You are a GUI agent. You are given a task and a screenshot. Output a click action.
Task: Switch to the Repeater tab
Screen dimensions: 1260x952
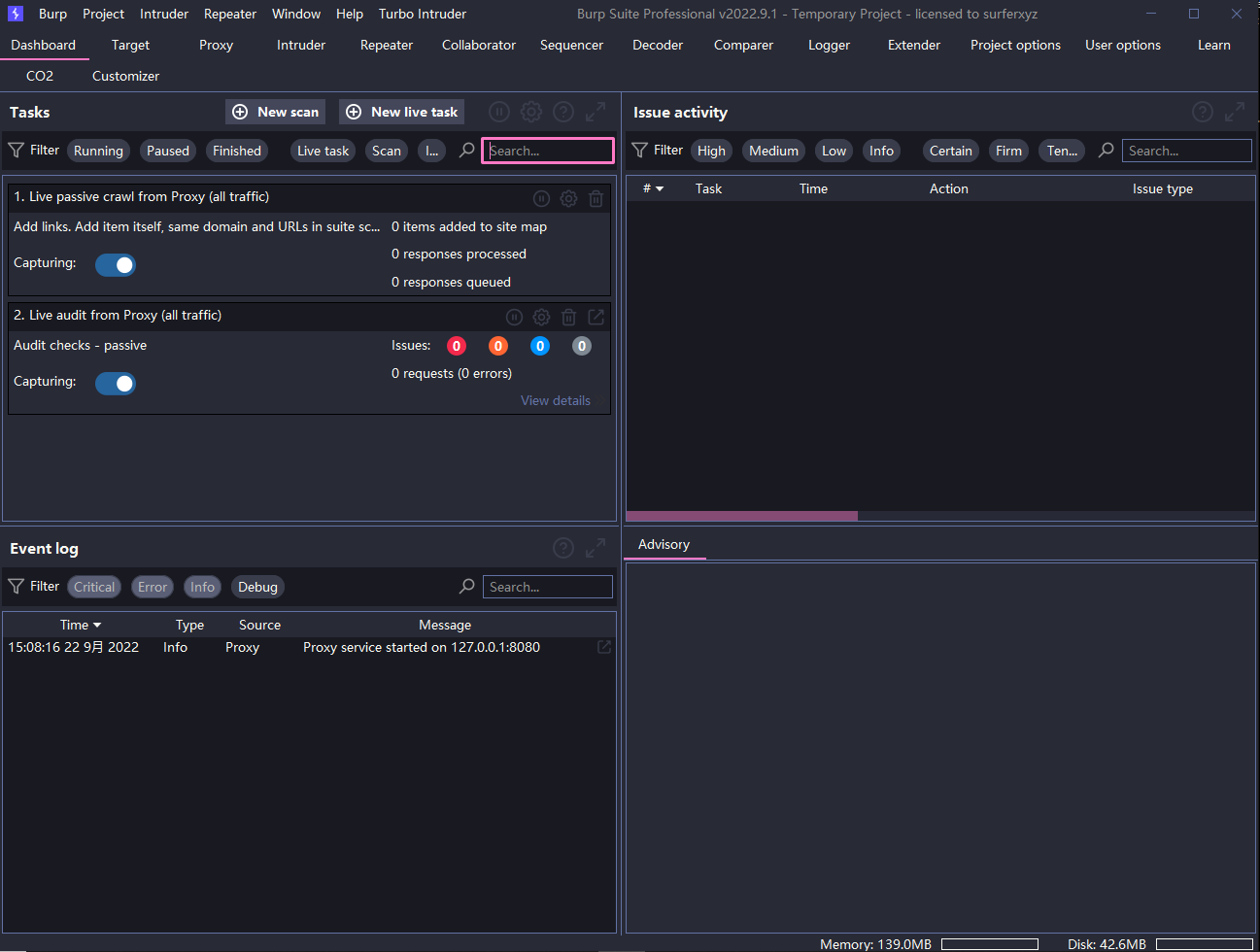[387, 45]
